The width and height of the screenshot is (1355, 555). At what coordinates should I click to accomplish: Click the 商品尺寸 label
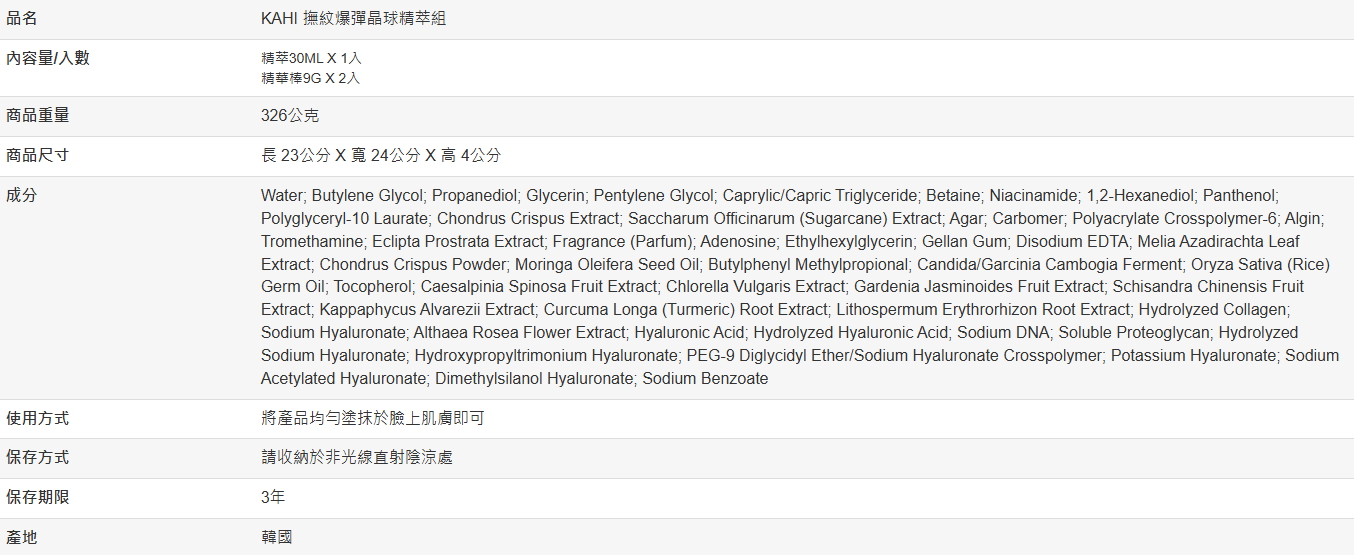[x=38, y=156]
